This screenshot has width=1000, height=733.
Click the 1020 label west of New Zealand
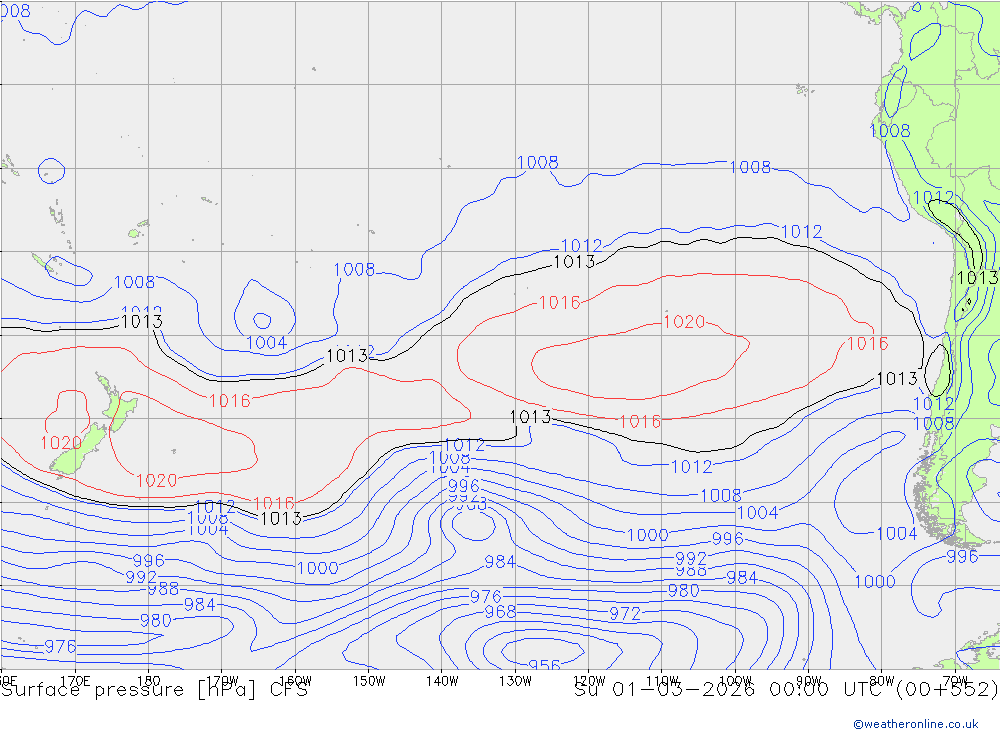point(61,443)
